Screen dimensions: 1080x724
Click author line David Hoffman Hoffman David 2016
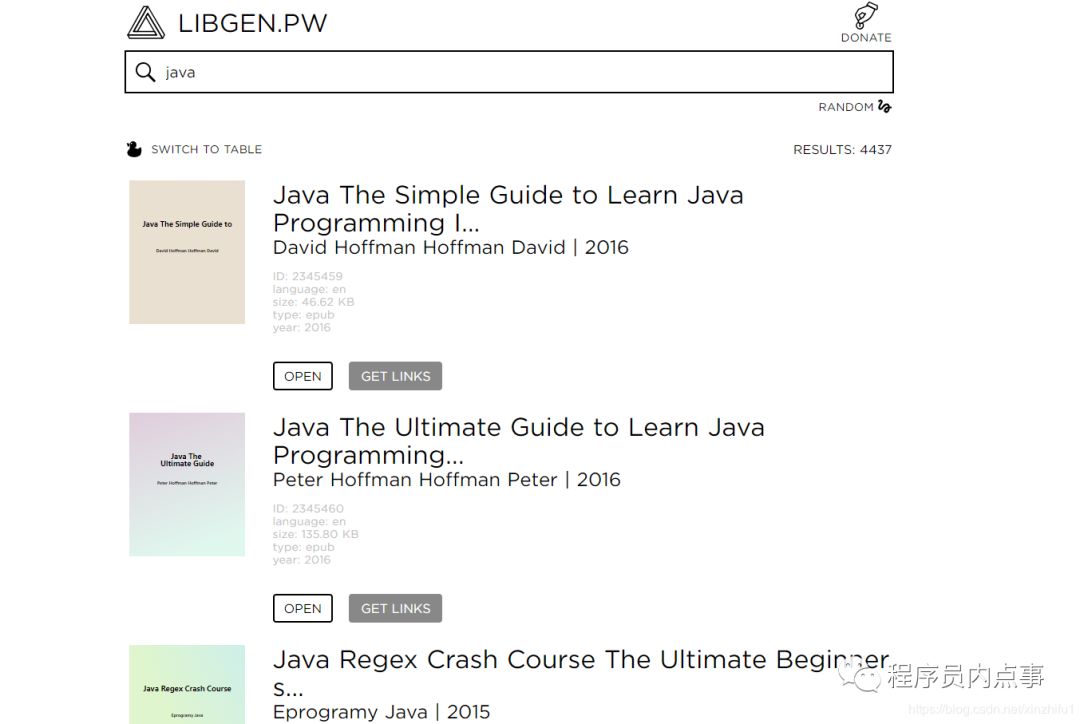point(450,247)
